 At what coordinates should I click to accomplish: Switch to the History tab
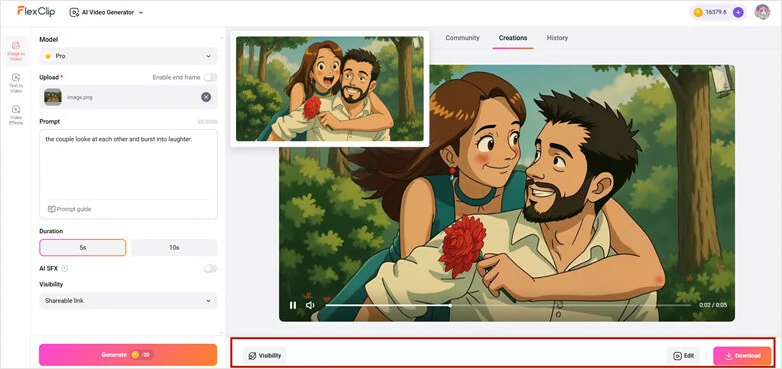tap(557, 38)
